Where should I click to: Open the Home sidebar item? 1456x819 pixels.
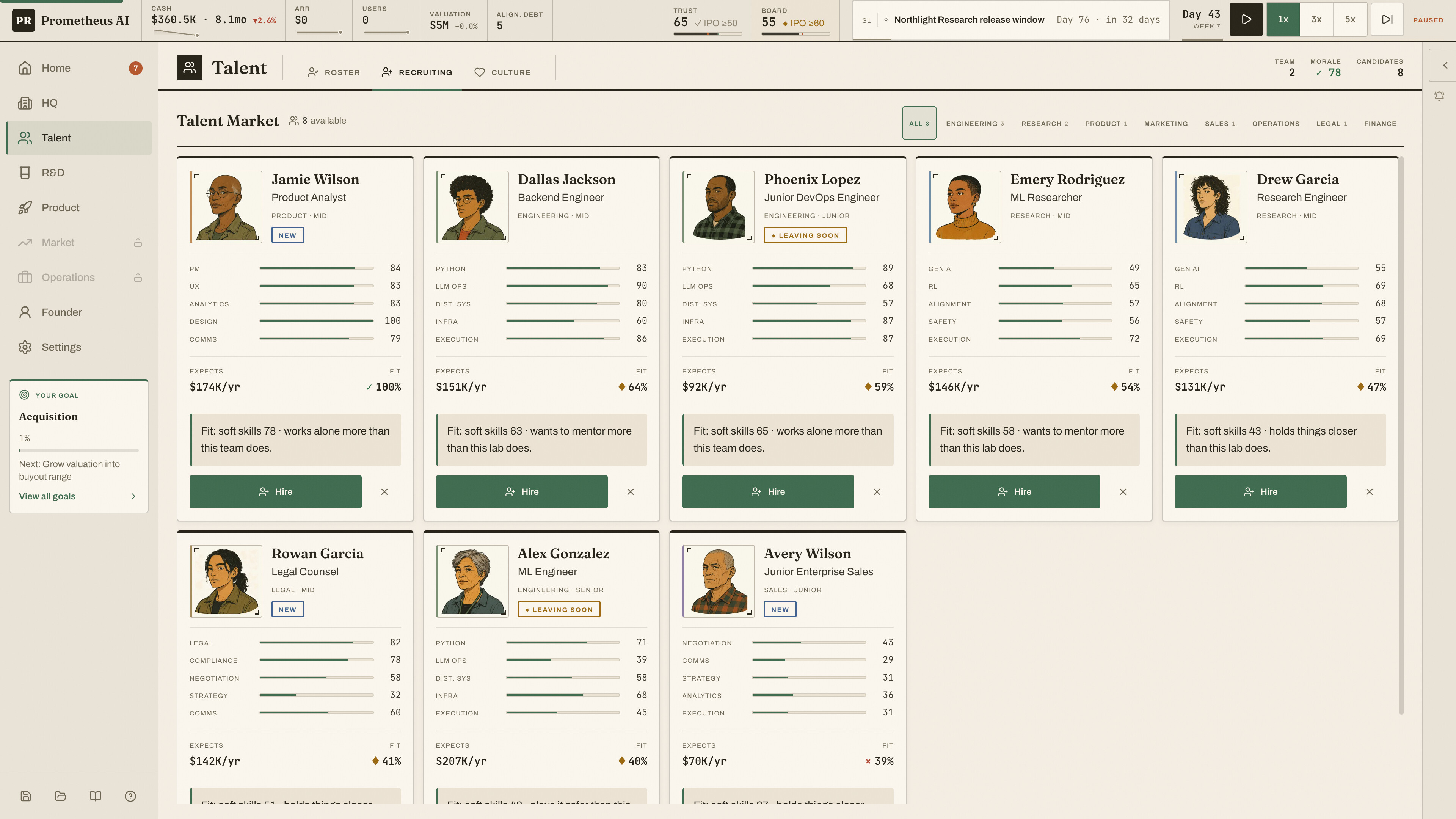pyautogui.click(x=78, y=68)
